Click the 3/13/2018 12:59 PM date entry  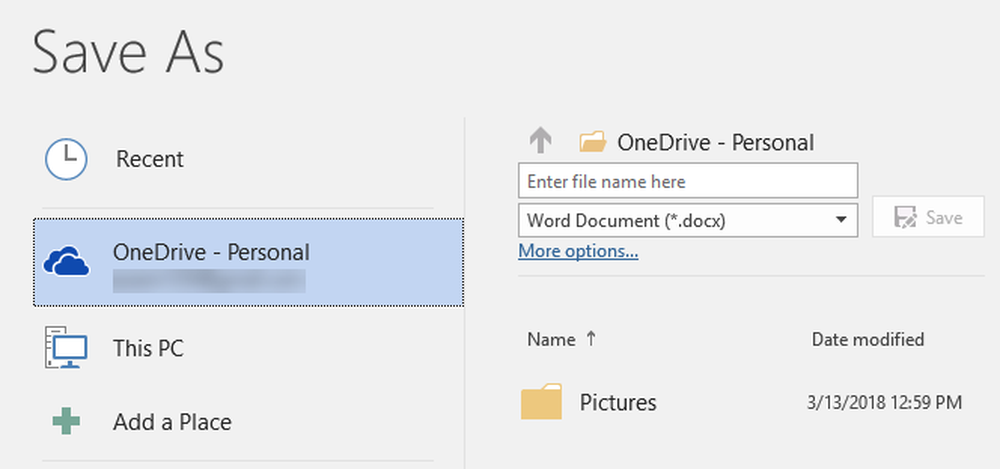[884, 403]
